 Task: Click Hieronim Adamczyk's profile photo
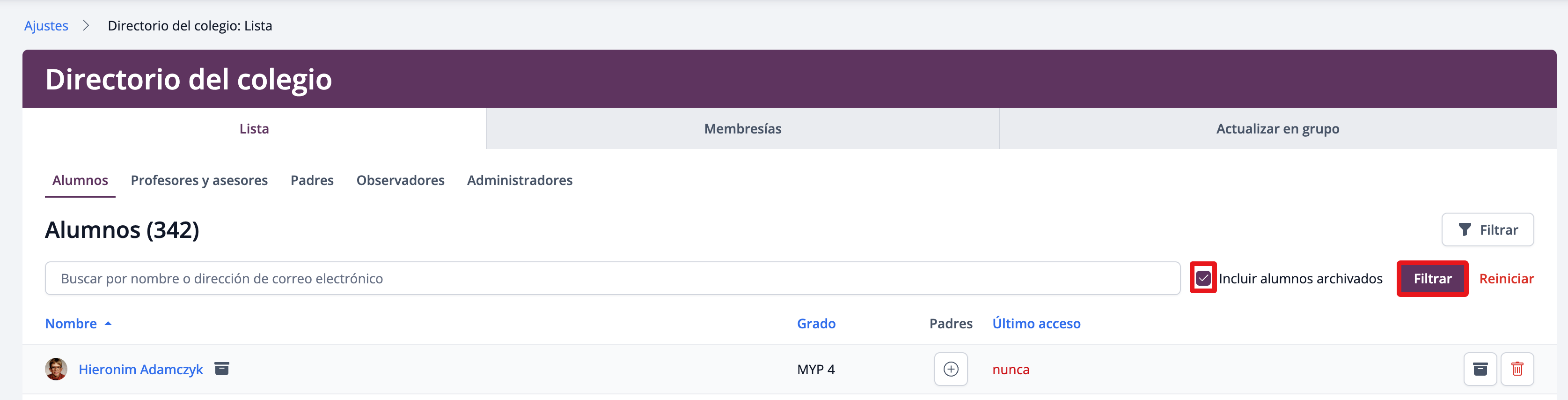(x=56, y=369)
